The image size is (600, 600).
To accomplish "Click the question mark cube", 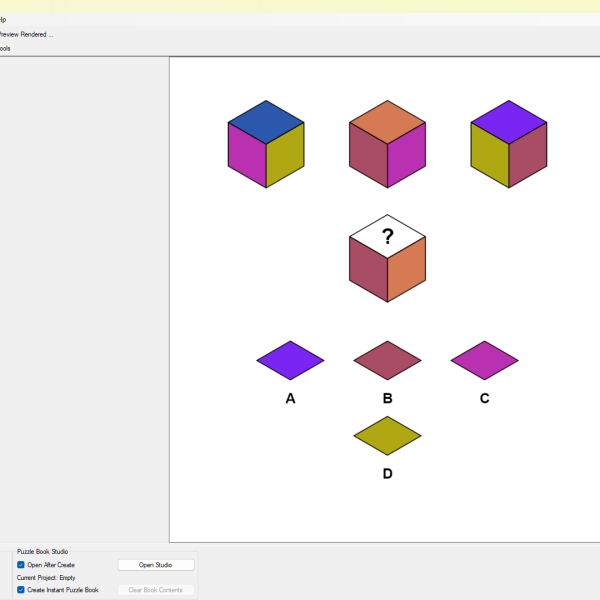I will [x=387, y=258].
